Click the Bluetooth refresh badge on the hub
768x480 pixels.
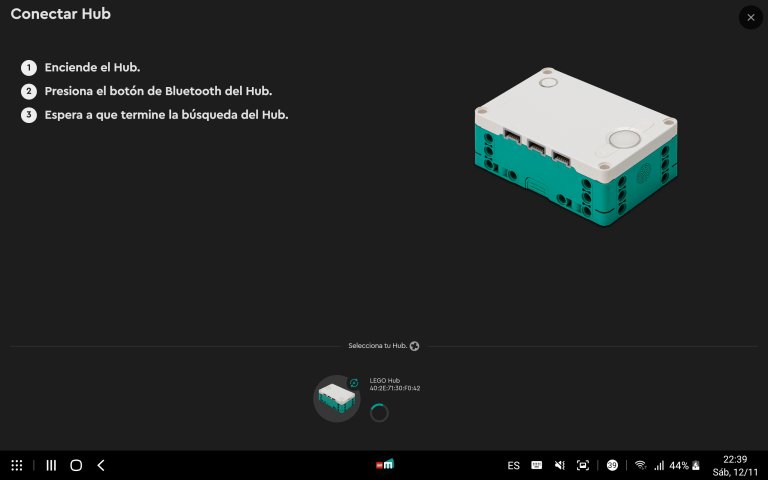coord(354,383)
